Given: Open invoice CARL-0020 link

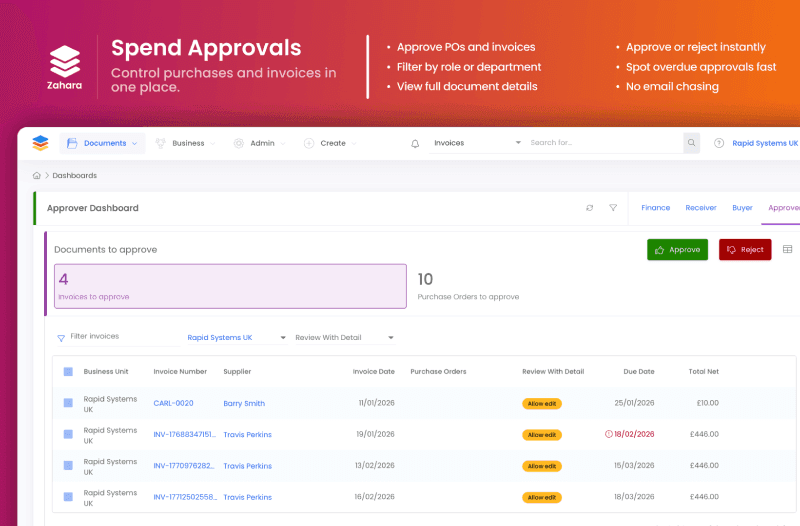Looking at the screenshot, I should point(173,403).
